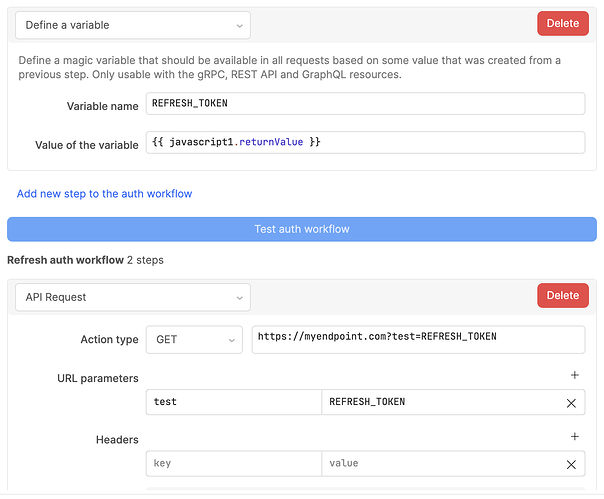Screen dimensions: 604x499
Task: Click the javascript1.returnValue value field
Action: [365, 143]
